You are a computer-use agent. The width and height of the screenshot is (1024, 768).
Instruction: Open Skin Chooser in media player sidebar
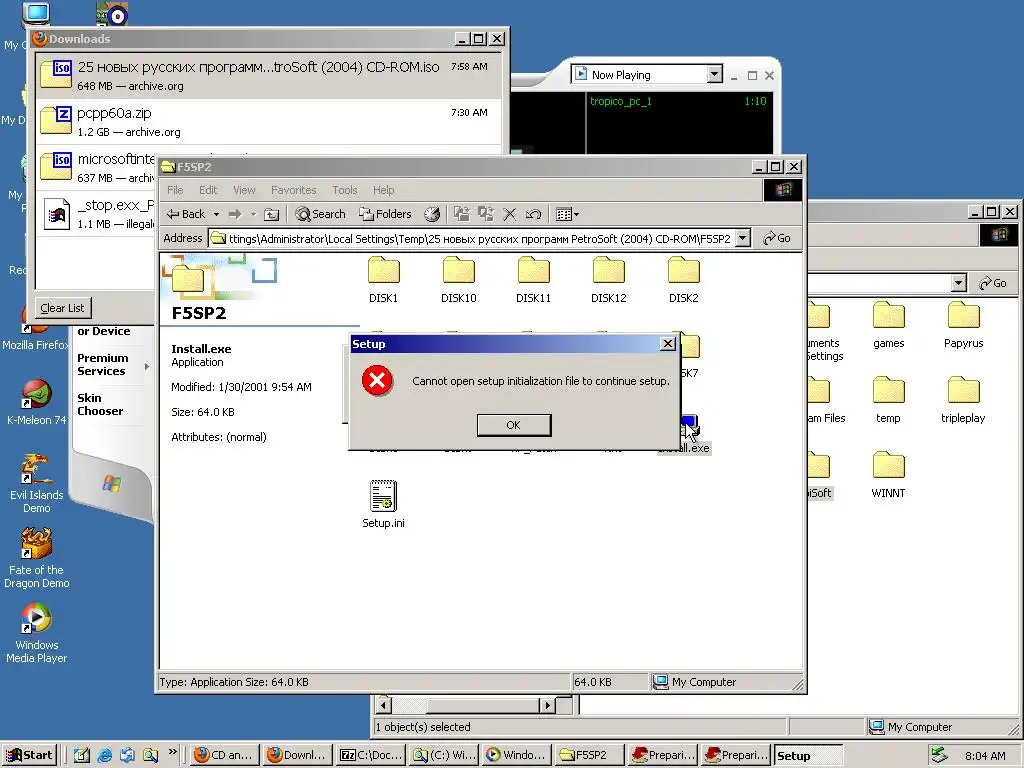100,404
